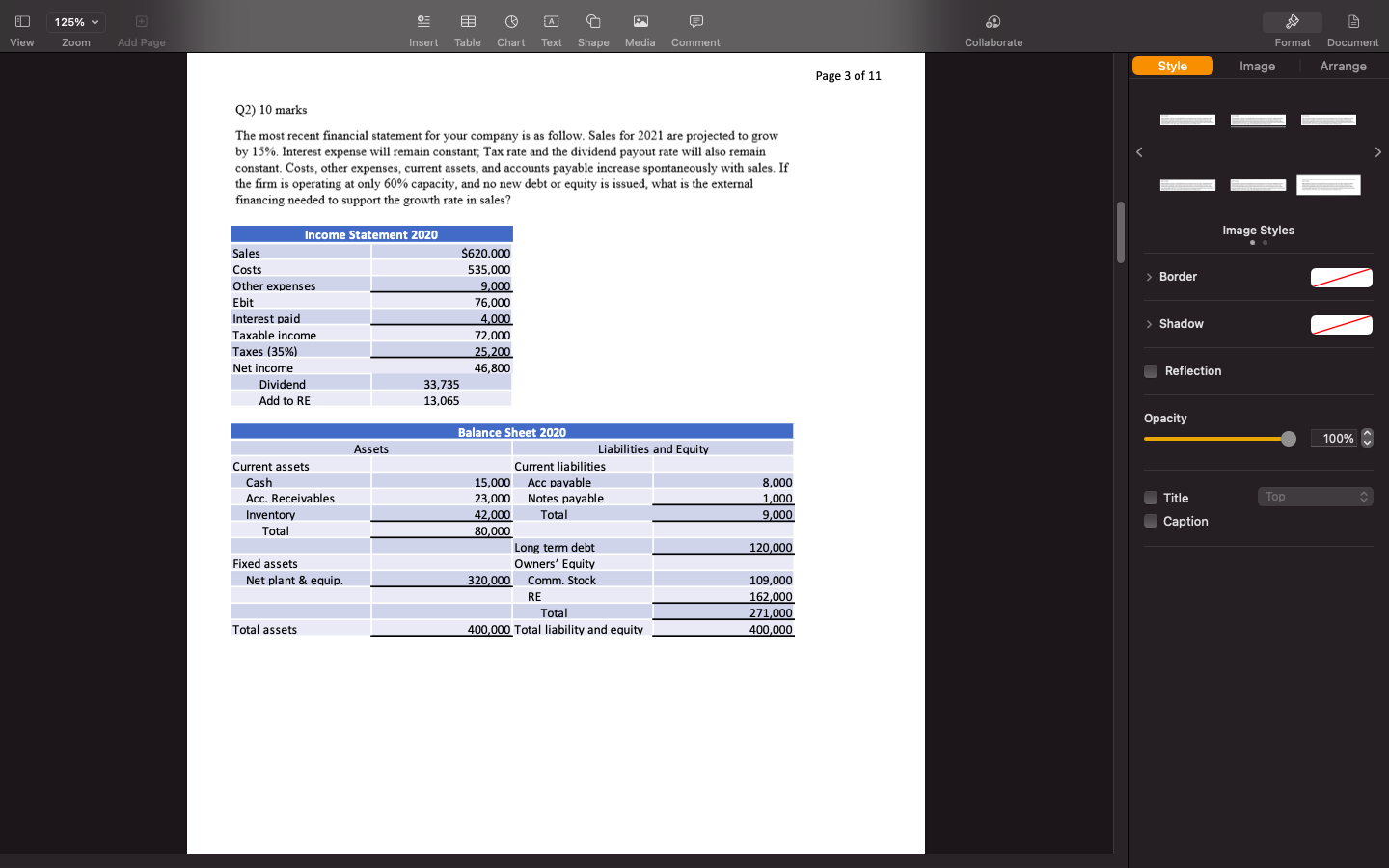
Task: Click the "Interest paid" row label
Action: [x=266, y=319]
